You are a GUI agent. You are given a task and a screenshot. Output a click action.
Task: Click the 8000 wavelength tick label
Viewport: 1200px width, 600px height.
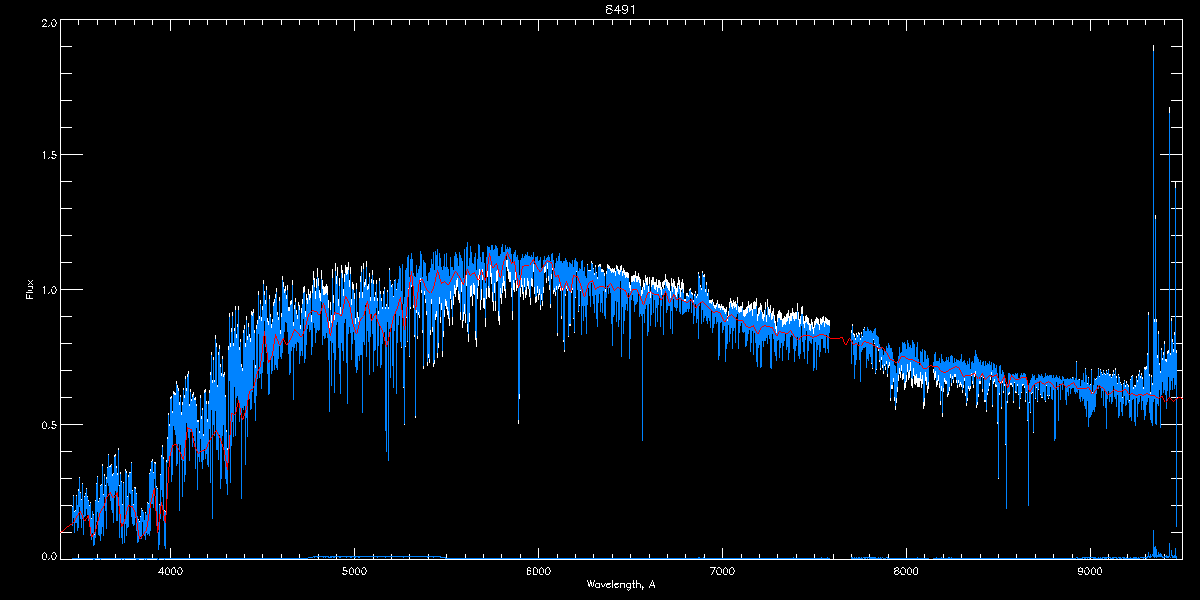pos(906,571)
